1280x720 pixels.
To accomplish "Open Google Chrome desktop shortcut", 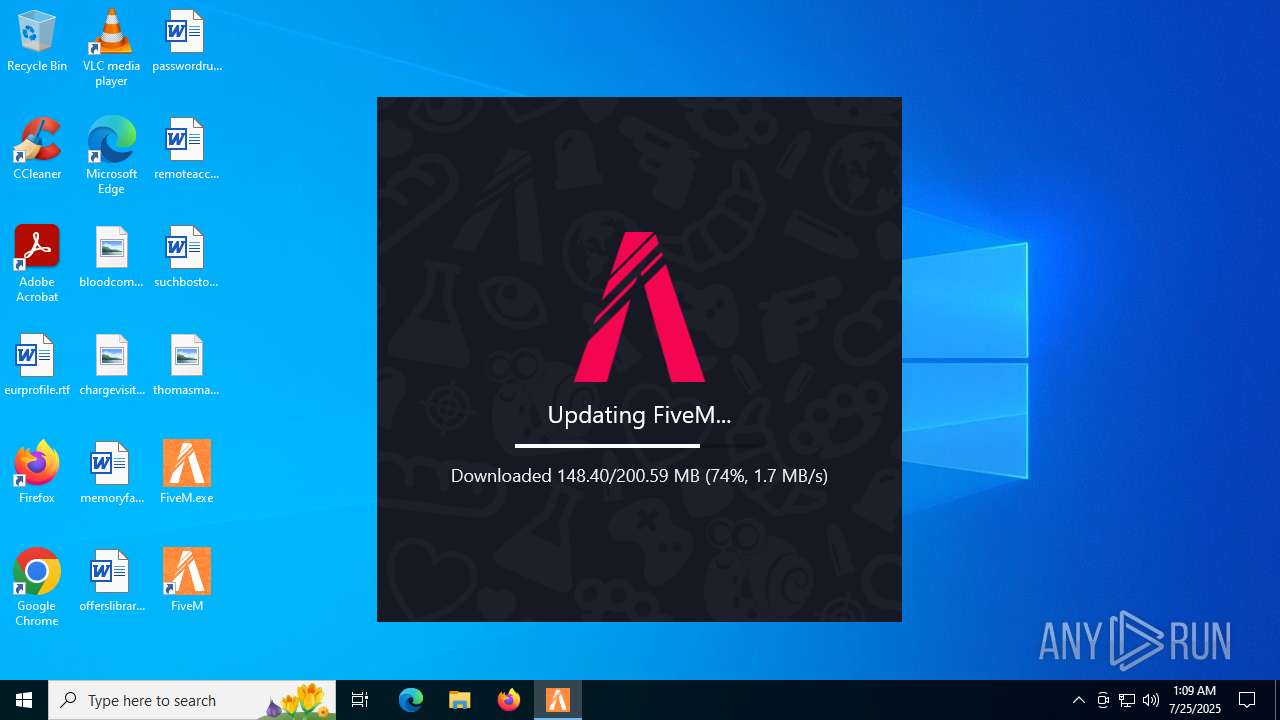I will [x=37, y=588].
